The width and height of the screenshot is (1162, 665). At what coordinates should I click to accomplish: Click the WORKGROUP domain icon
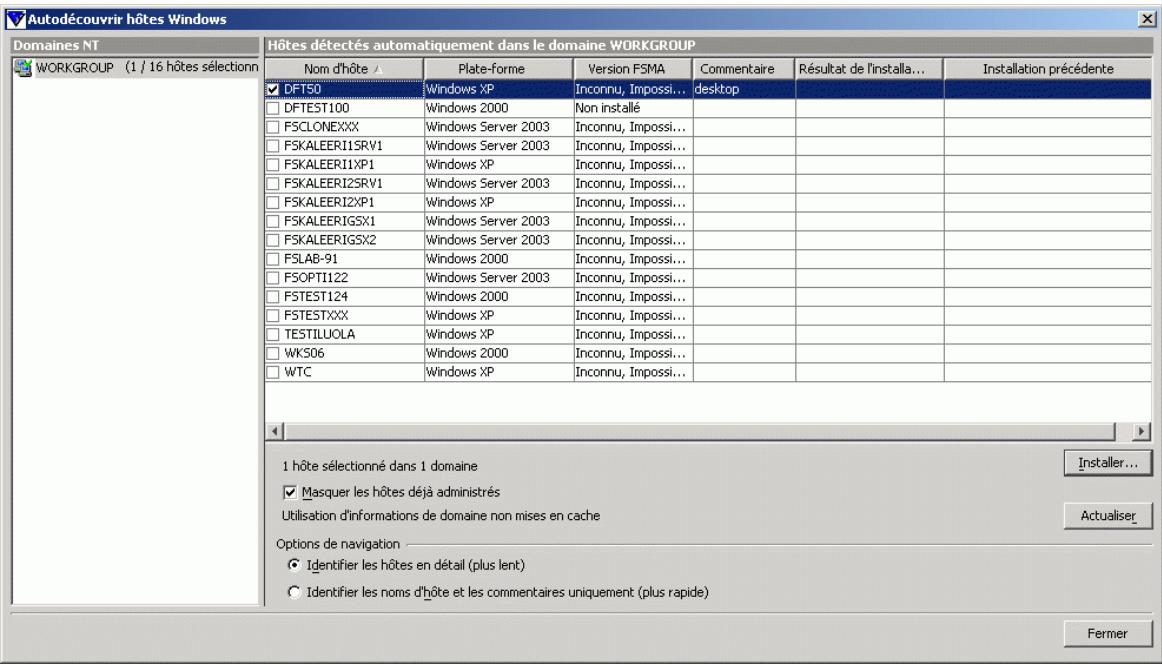[x=23, y=67]
